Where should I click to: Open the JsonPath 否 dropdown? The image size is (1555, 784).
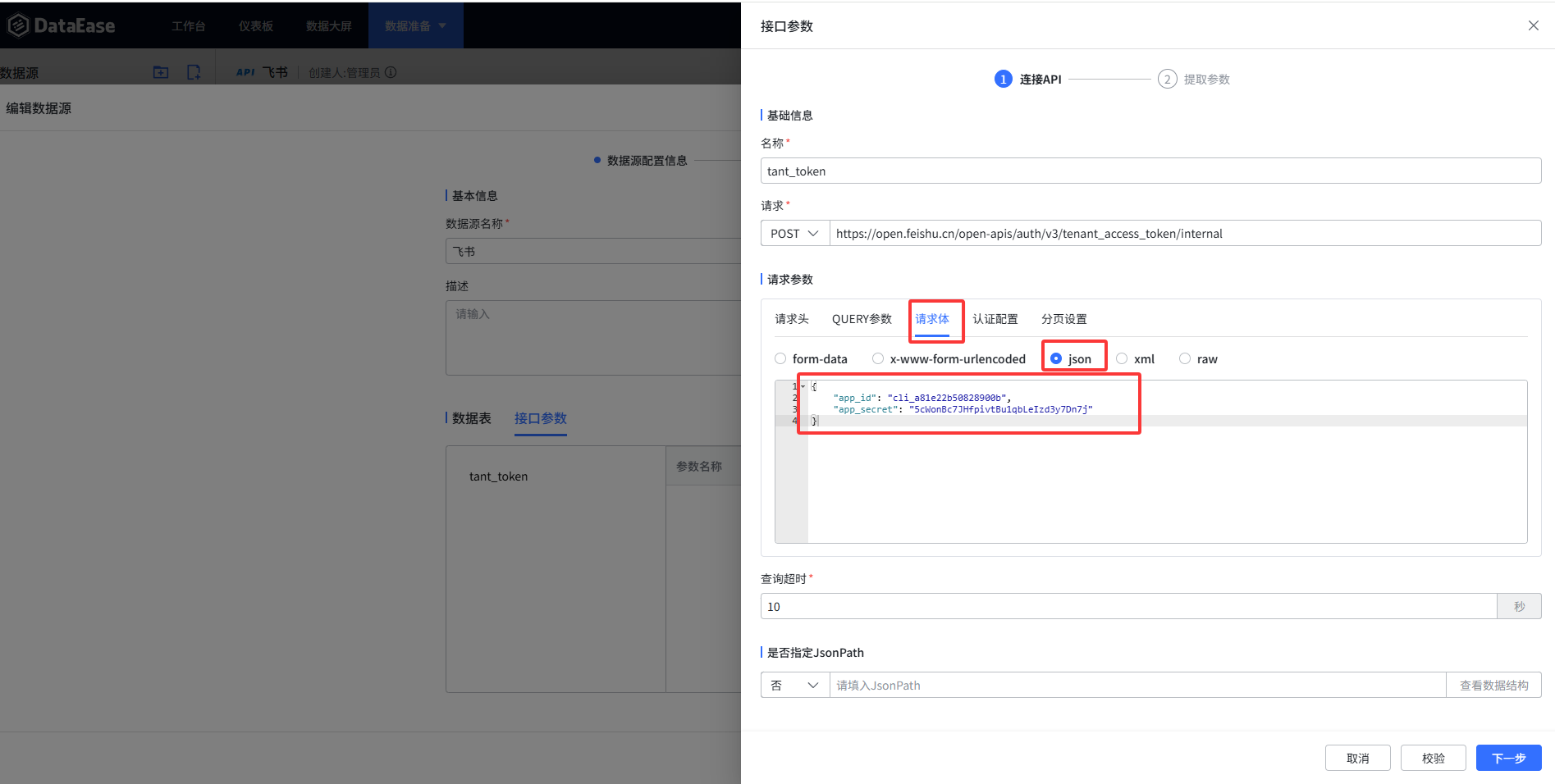(x=794, y=685)
